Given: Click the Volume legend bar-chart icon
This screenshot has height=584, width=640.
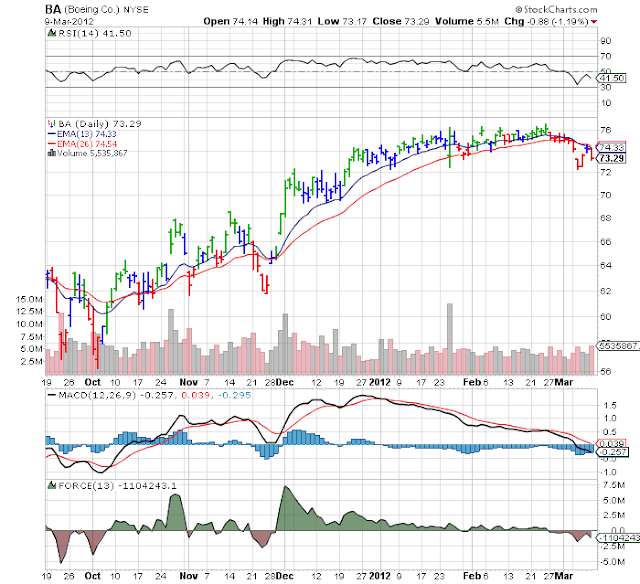Looking at the screenshot, I should pyautogui.click(x=52, y=153).
